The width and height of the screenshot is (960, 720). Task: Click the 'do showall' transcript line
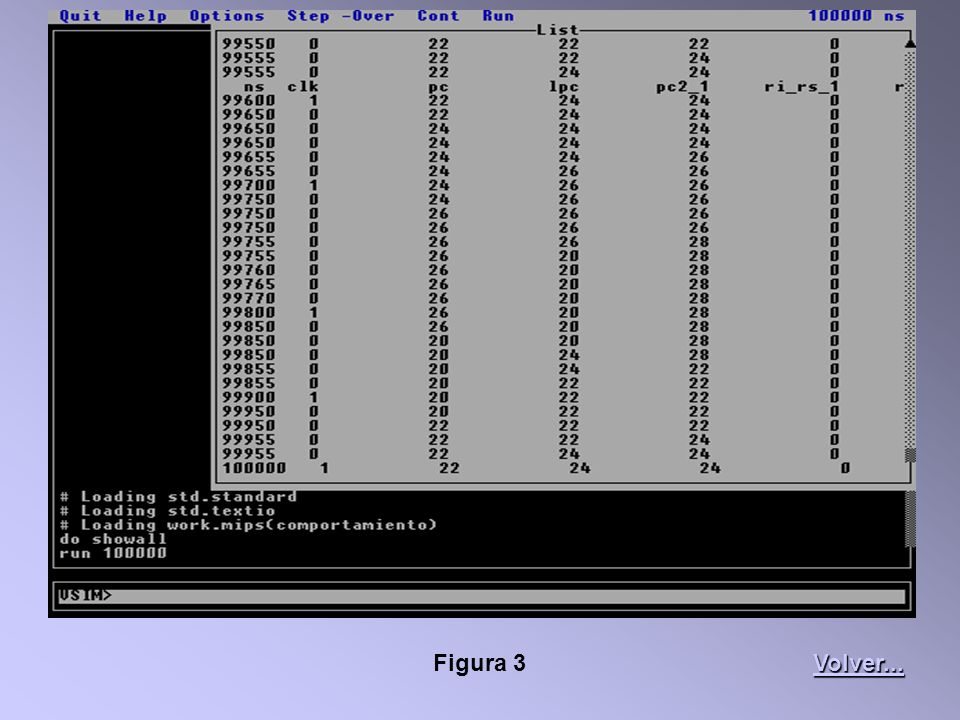click(113, 539)
